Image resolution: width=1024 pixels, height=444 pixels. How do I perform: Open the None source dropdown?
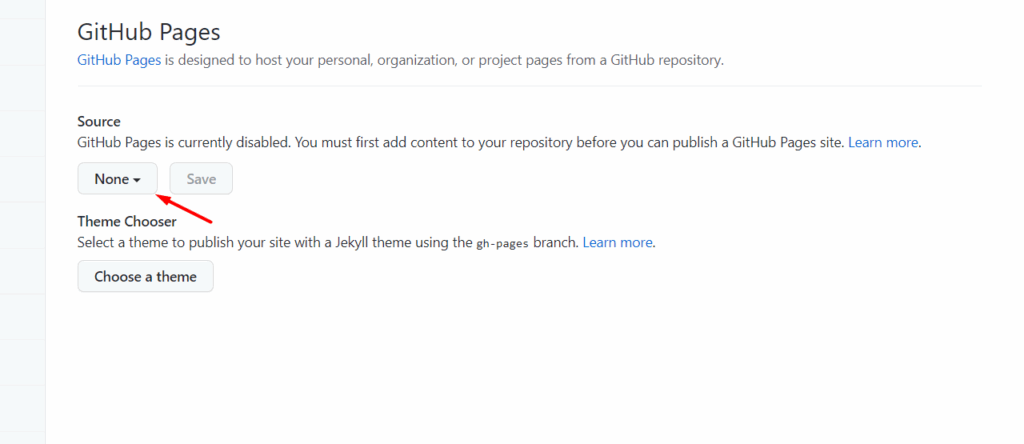(x=118, y=178)
